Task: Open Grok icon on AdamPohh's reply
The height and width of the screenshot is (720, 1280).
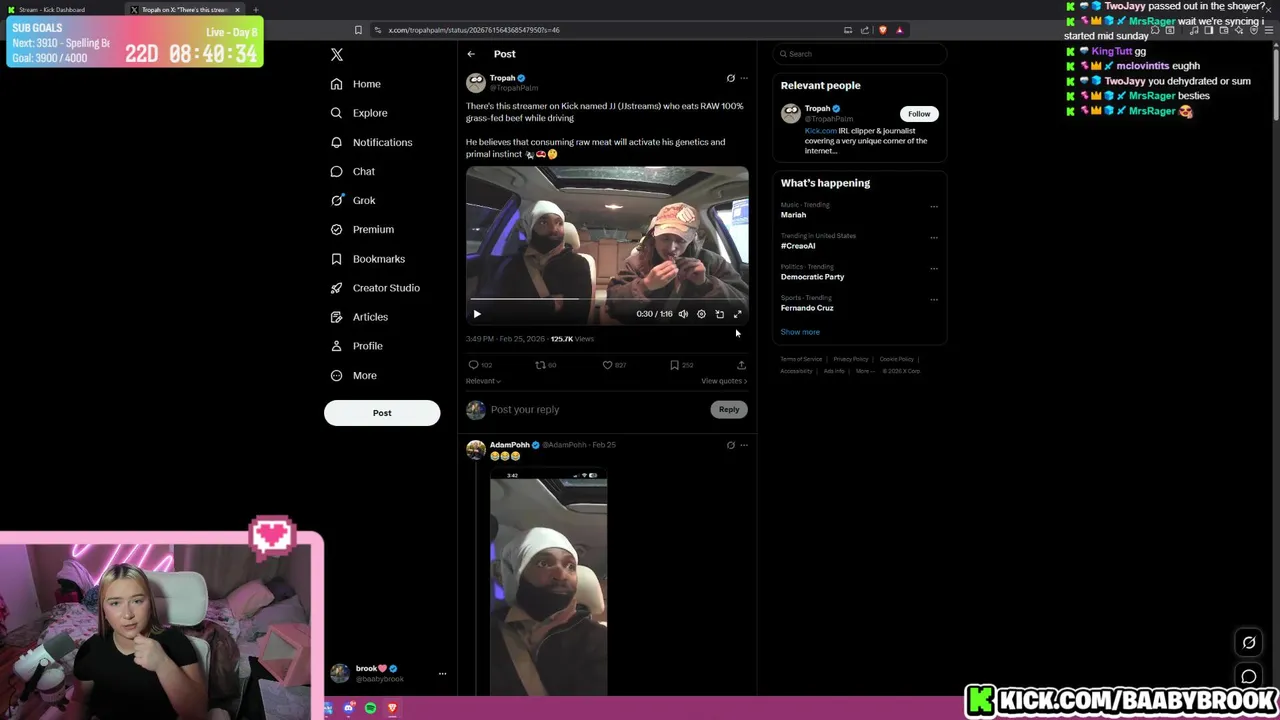Action: tap(730, 445)
